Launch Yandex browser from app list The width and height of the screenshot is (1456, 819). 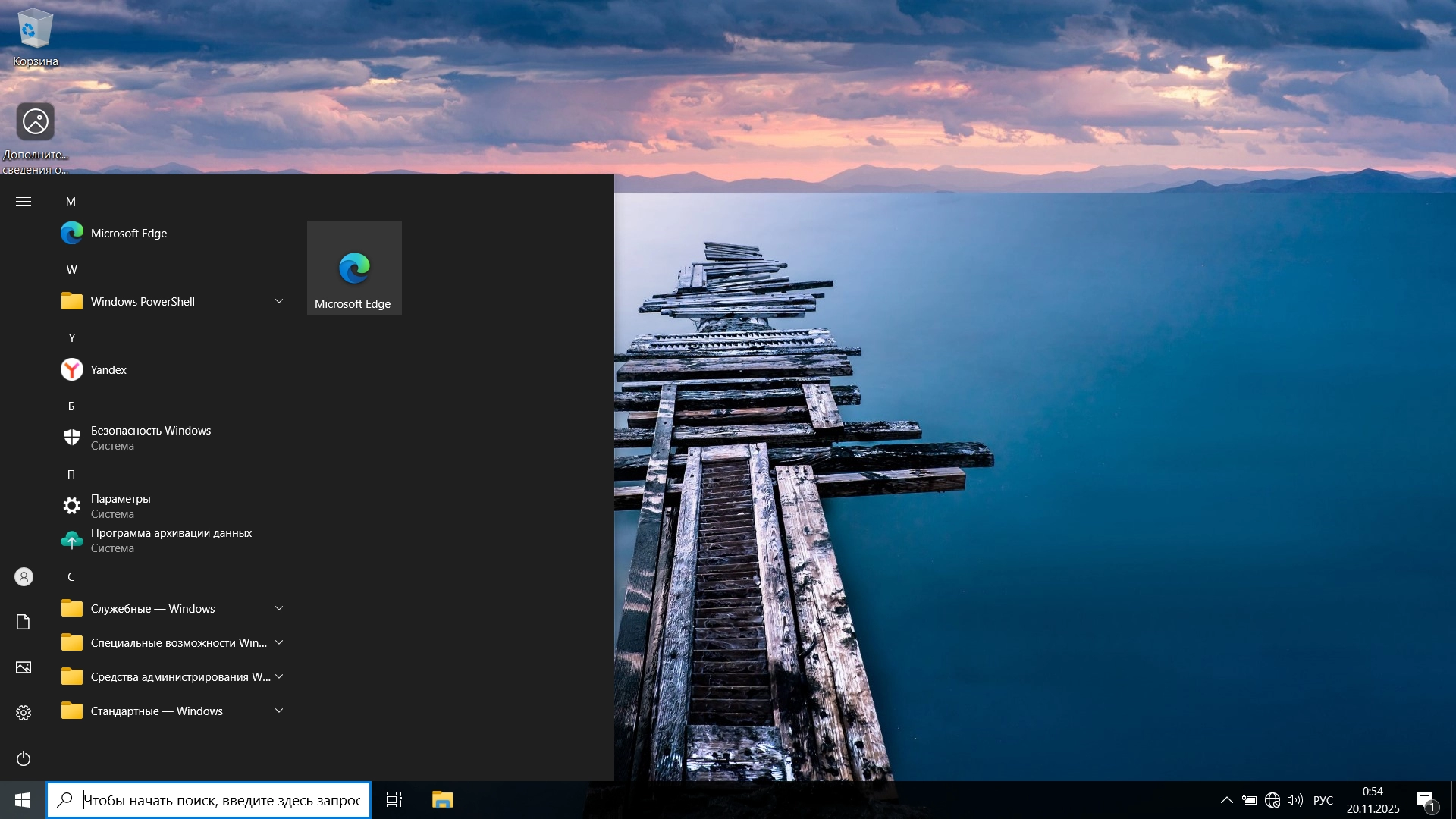pos(108,370)
